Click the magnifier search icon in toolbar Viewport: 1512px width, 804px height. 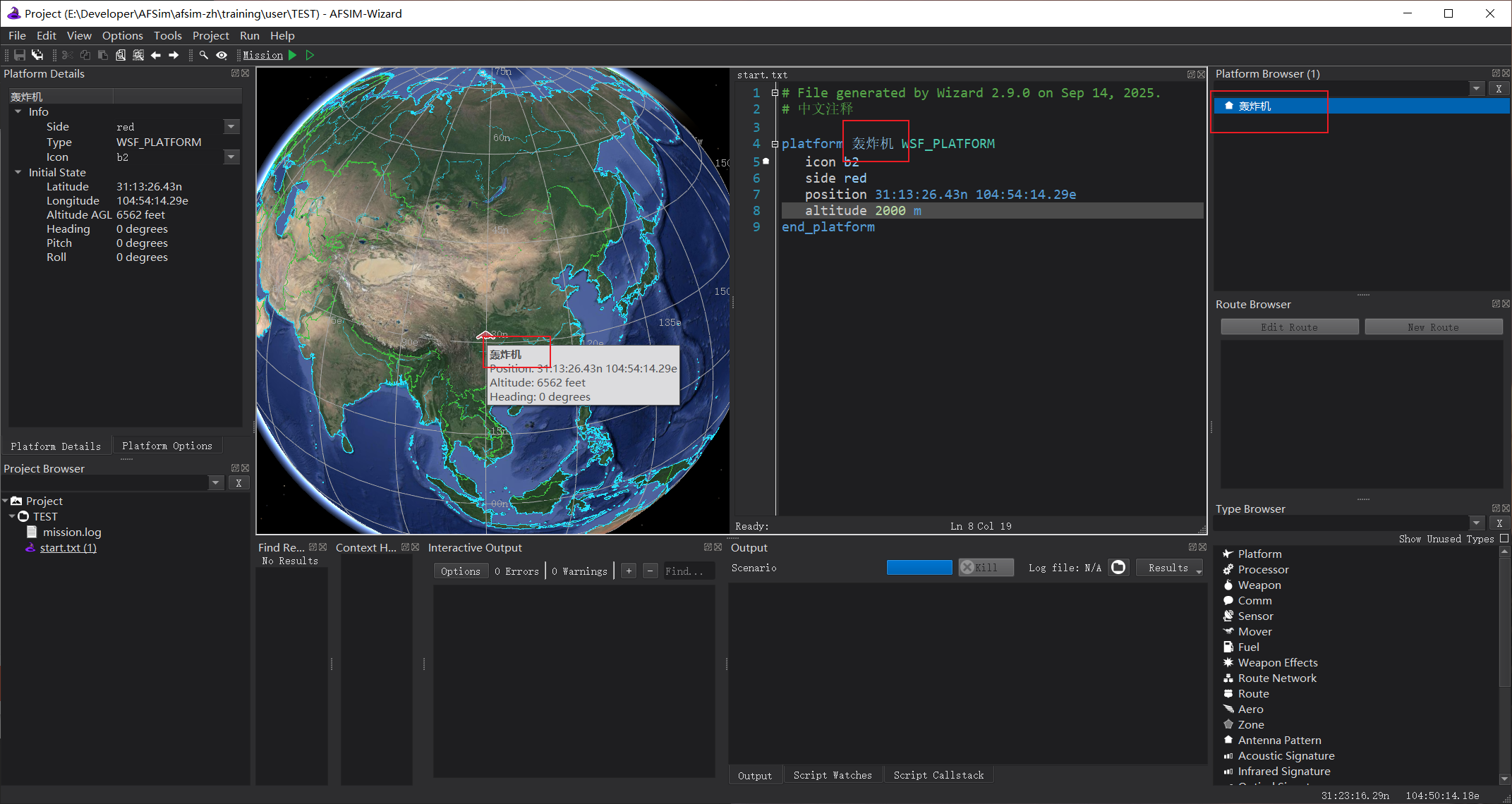click(204, 55)
